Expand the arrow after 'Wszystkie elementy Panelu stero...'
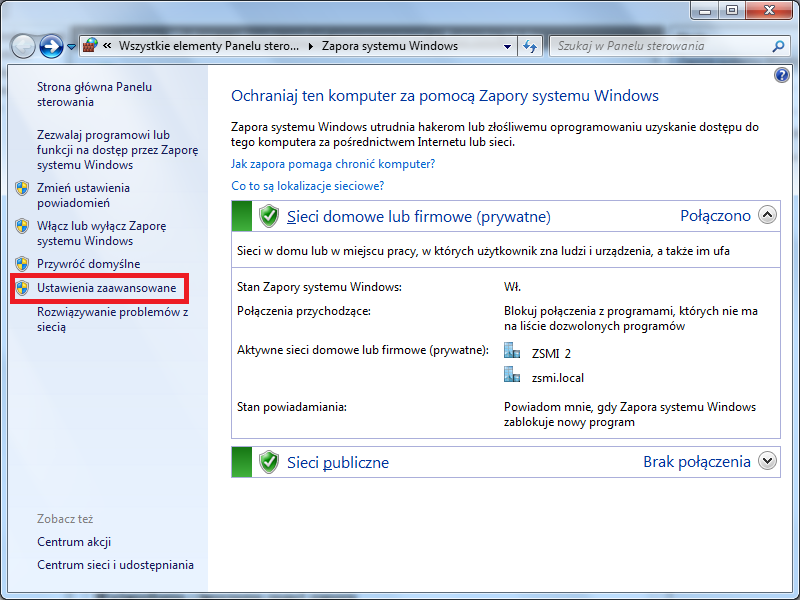This screenshot has height=600, width=800. [x=311, y=46]
